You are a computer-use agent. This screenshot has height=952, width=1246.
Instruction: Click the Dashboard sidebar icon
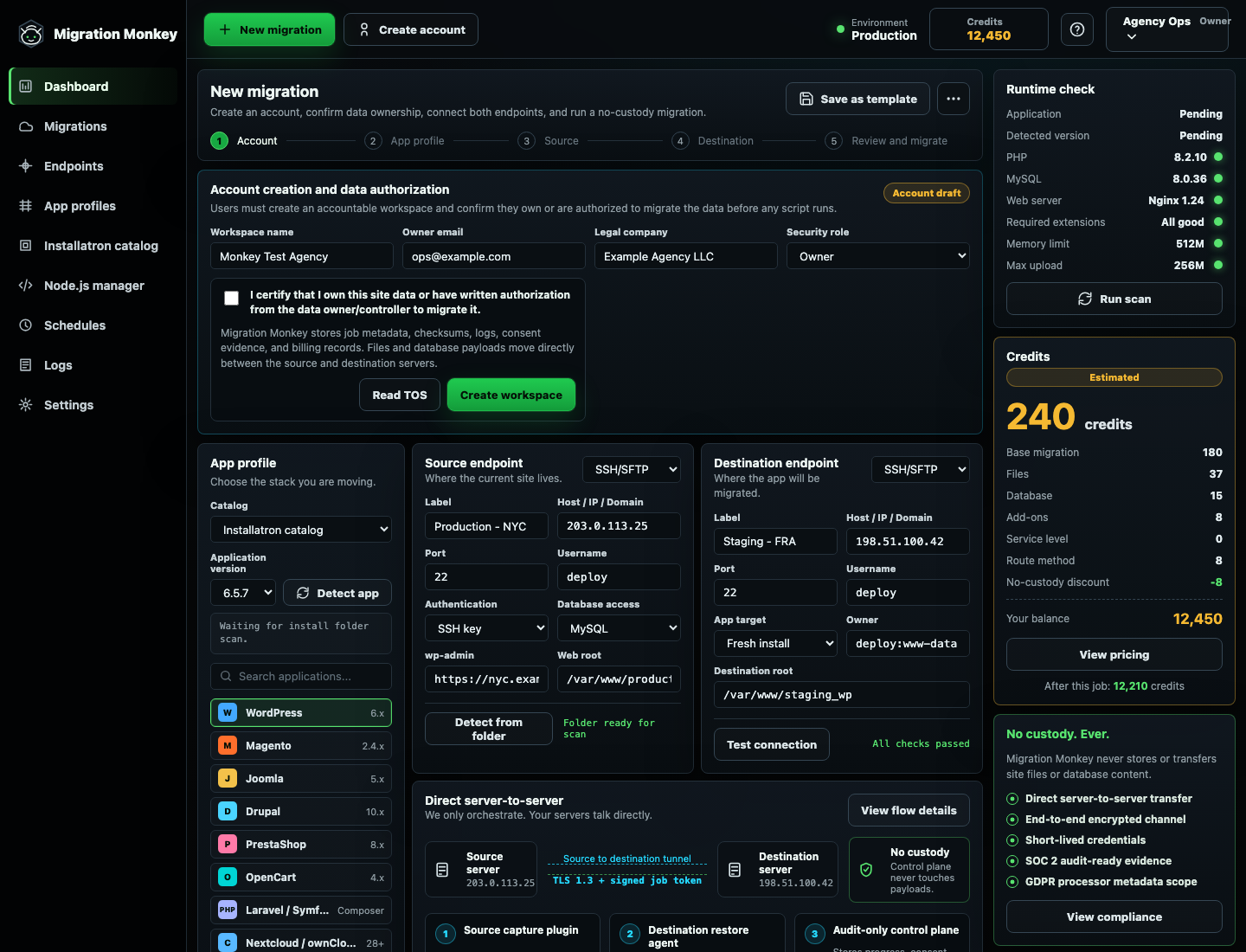click(26, 87)
